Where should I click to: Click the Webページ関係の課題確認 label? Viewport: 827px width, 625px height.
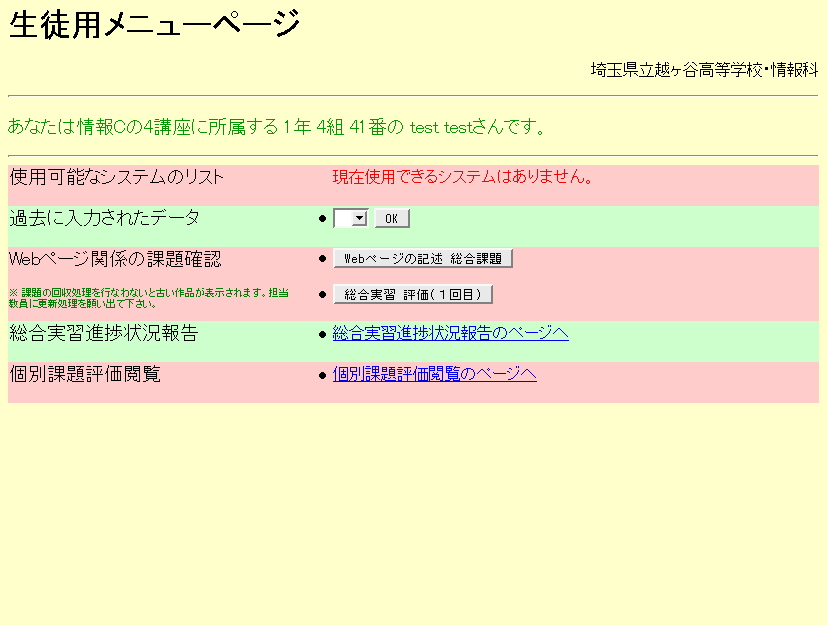114,258
